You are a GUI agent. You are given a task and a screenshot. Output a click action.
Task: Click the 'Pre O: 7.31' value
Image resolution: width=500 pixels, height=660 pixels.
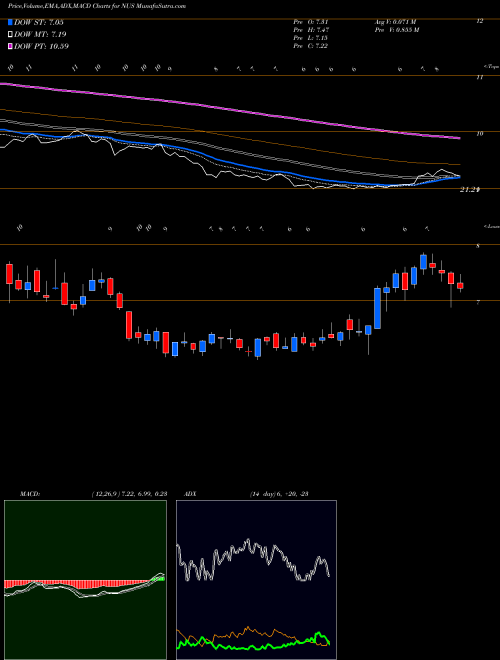(311, 21)
